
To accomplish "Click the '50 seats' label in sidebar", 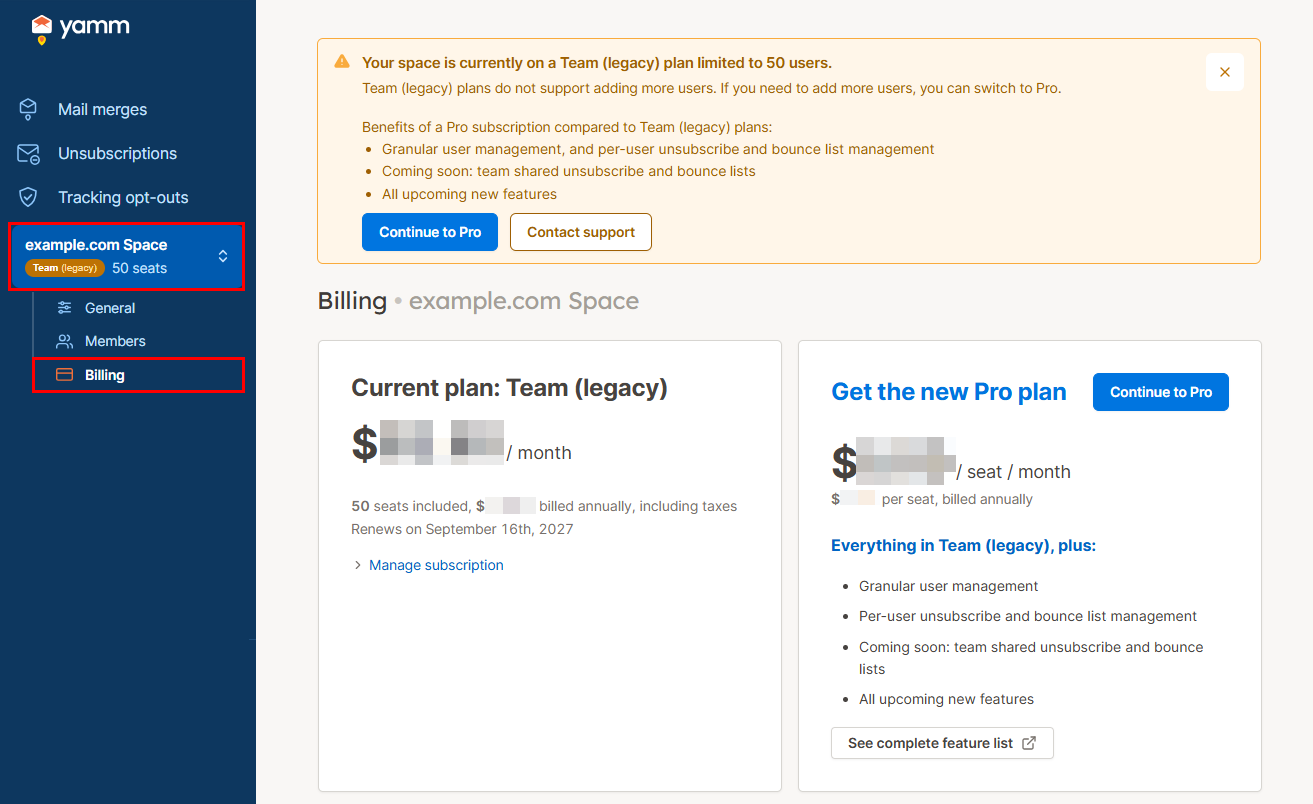I will click(140, 268).
